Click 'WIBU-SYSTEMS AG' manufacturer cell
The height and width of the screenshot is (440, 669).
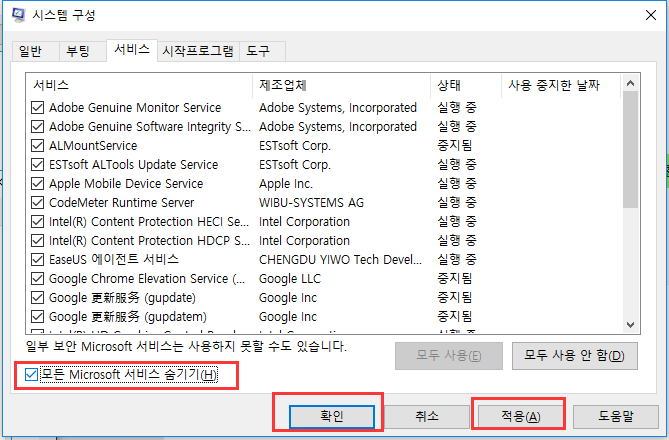click(x=311, y=203)
